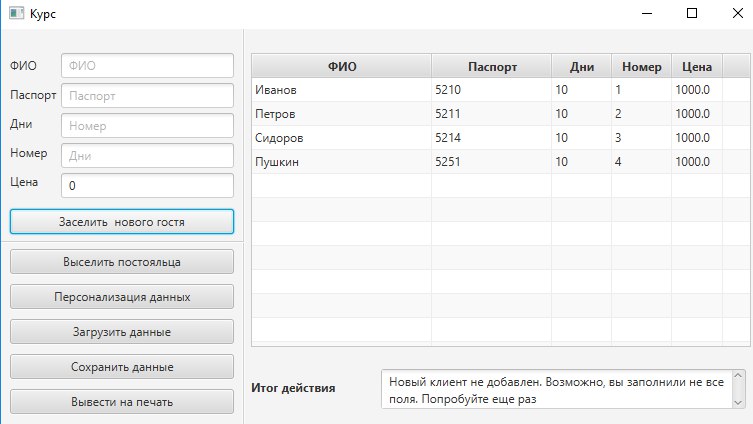Screen dimensions: 753x424
Task: Click the ФИО input field
Action: pyautogui.click(x=147, y=65)
